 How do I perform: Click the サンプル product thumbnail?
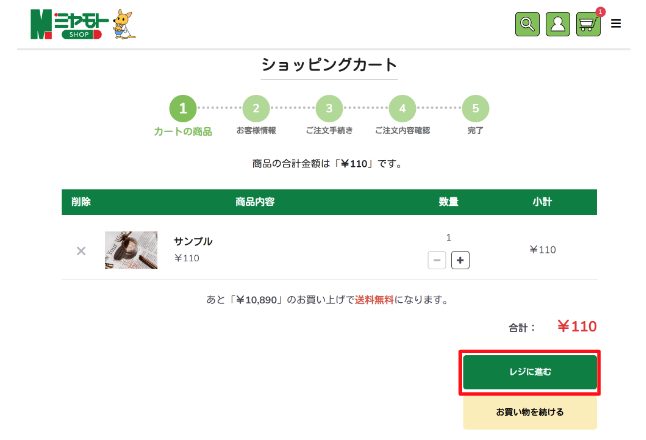(131, 250)
